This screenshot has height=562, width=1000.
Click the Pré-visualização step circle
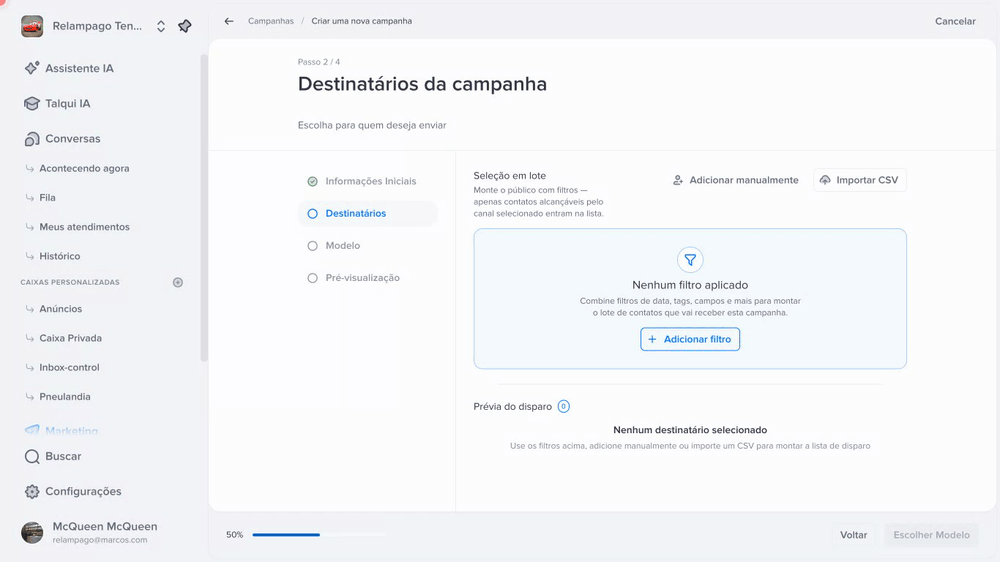(x=312, y=278)
